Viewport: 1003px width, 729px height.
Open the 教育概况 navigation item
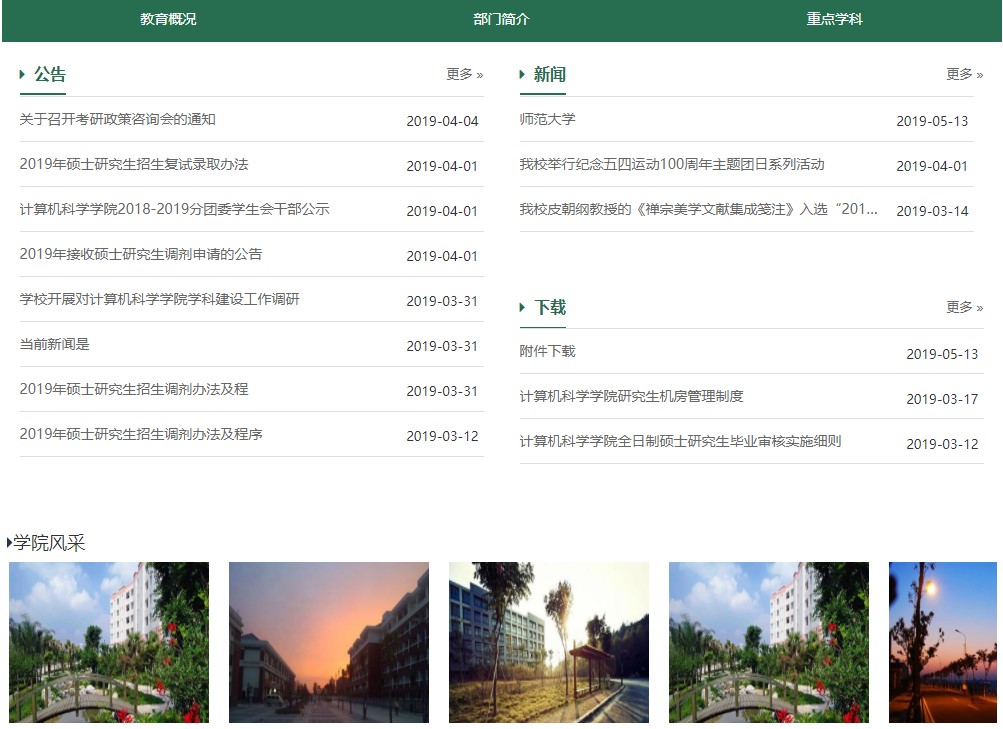coord(168,19)
